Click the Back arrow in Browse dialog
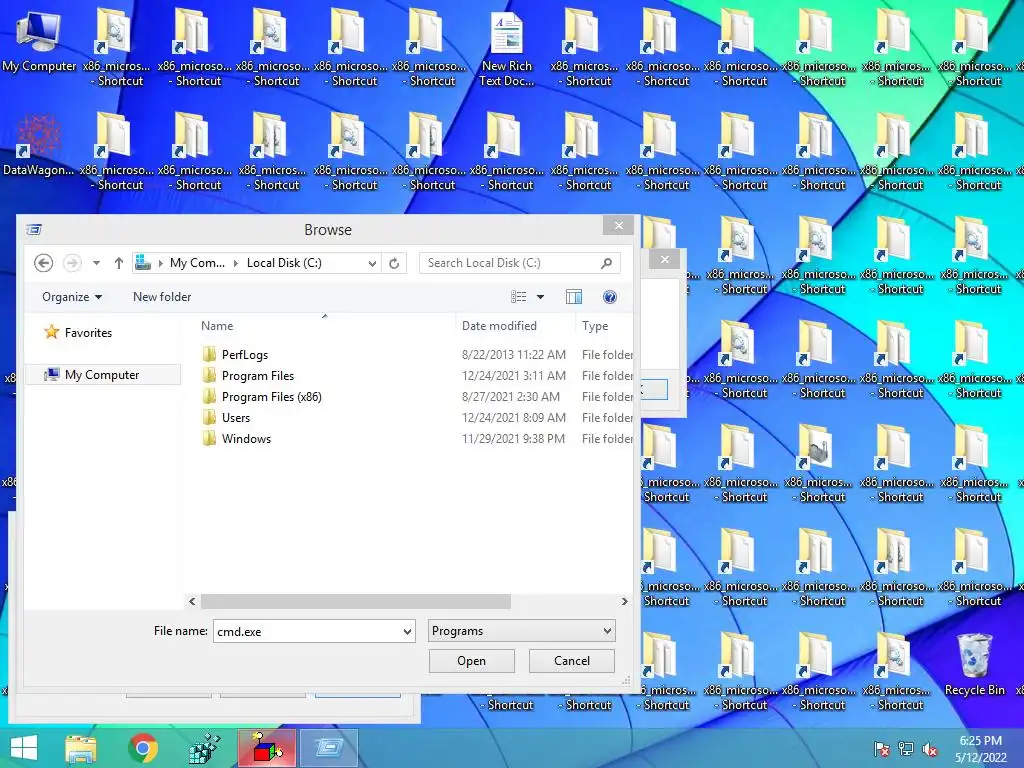Screen dimensions: 1024x768 pos(43,263)
